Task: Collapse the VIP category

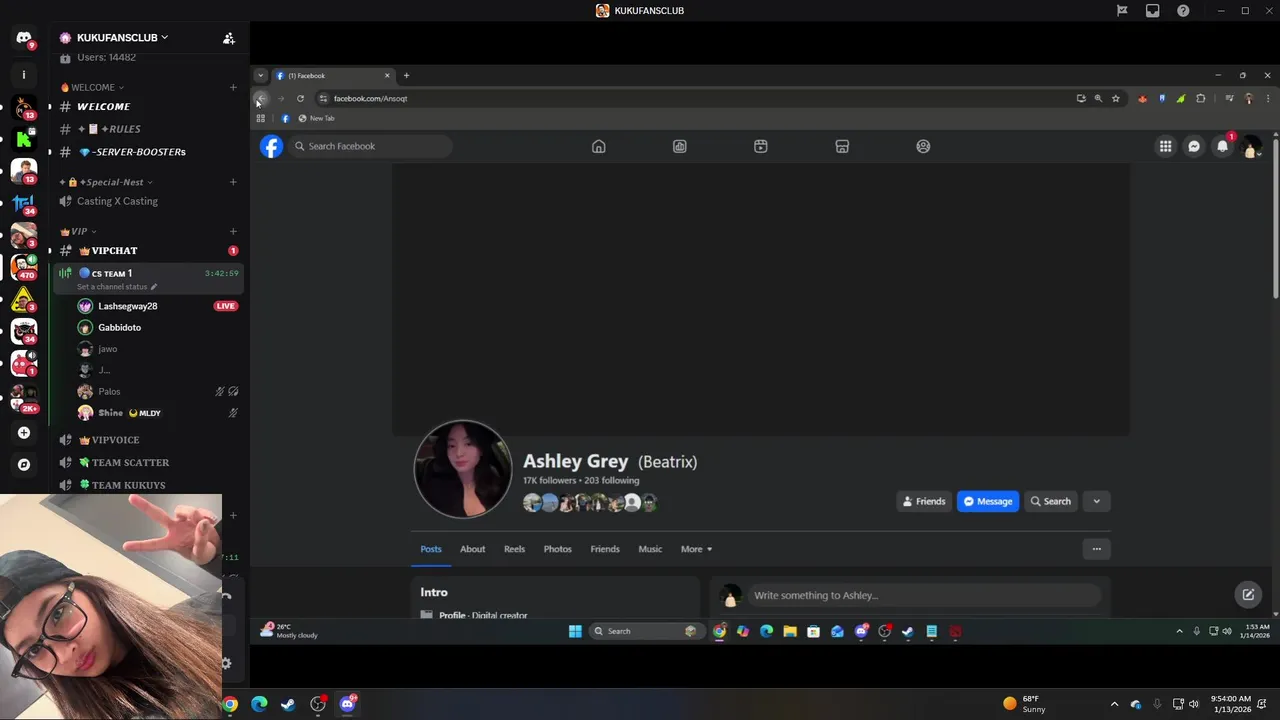Action: coord(78,231)
